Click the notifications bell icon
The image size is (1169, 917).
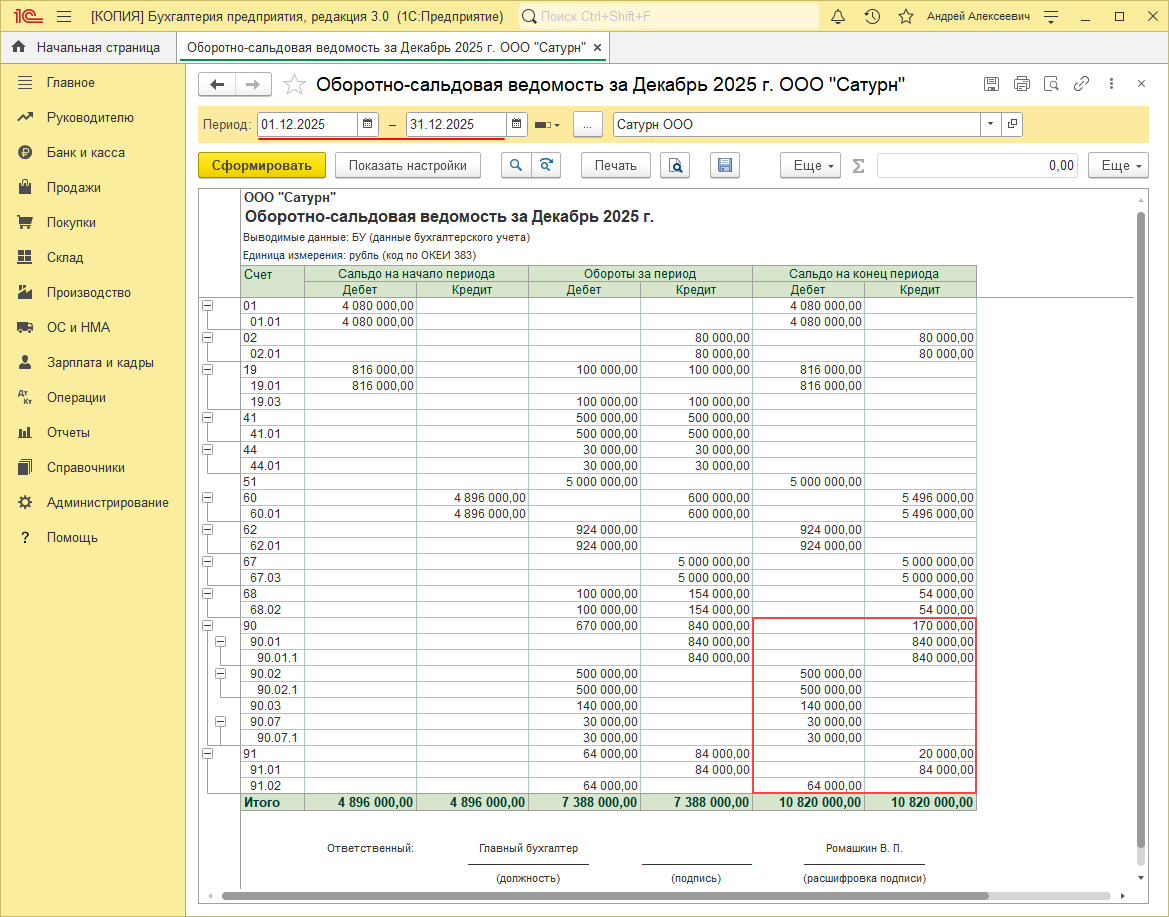[838, 17]
